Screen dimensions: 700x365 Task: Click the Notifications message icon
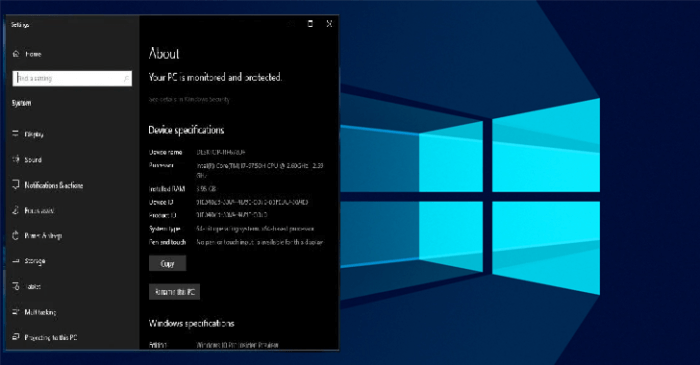click(16, 184)
